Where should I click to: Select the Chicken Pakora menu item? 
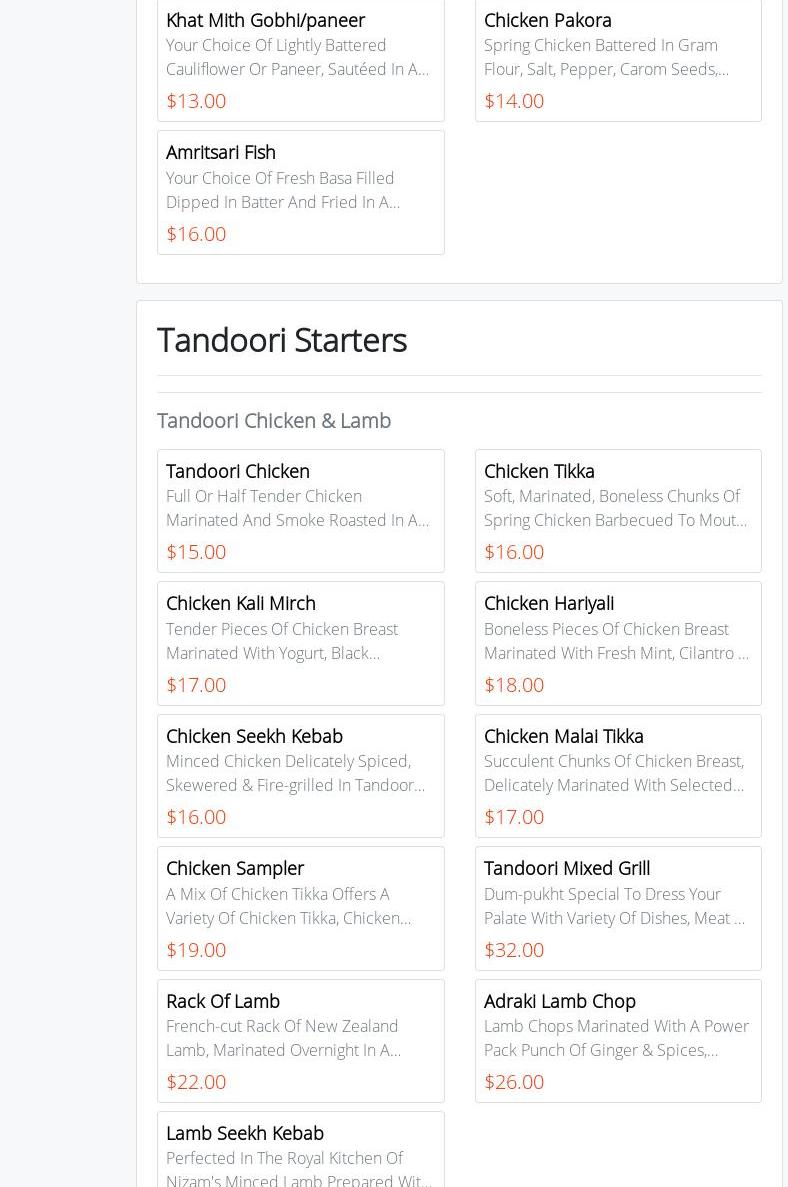tap(547, 20)
